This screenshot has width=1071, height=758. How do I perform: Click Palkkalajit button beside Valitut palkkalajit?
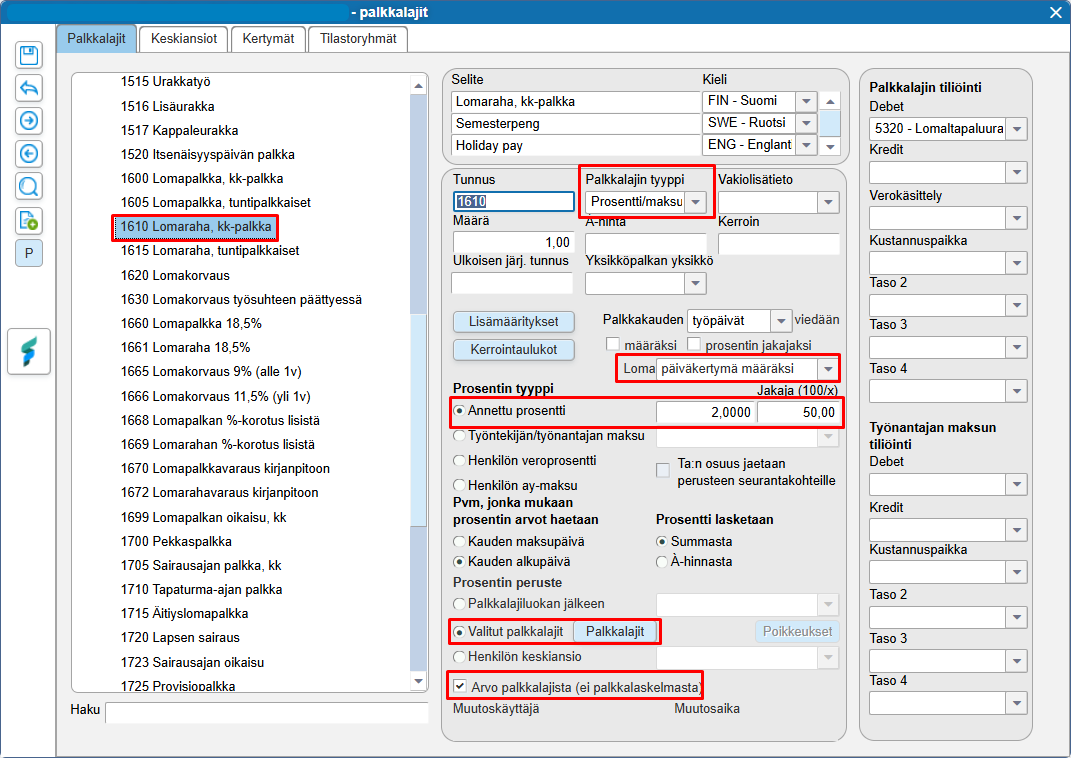click(615, 632)
